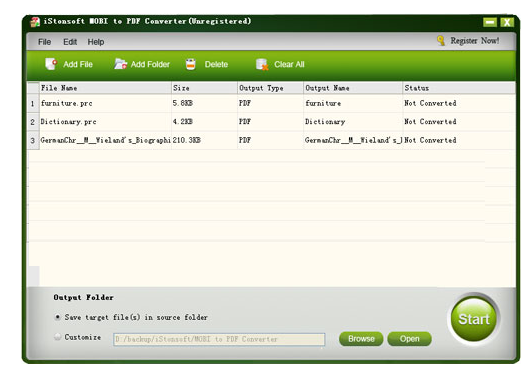
Task: Click the output folder path field
Action: pyautogui.click(x=219, y=339)
